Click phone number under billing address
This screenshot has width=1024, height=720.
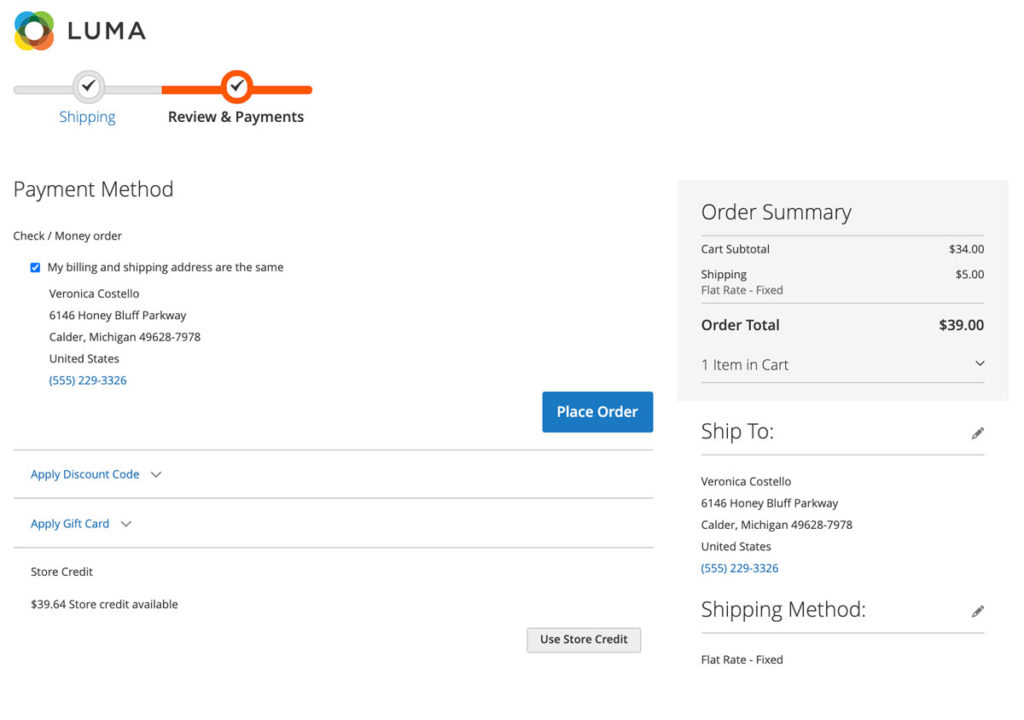click(88, 381)
